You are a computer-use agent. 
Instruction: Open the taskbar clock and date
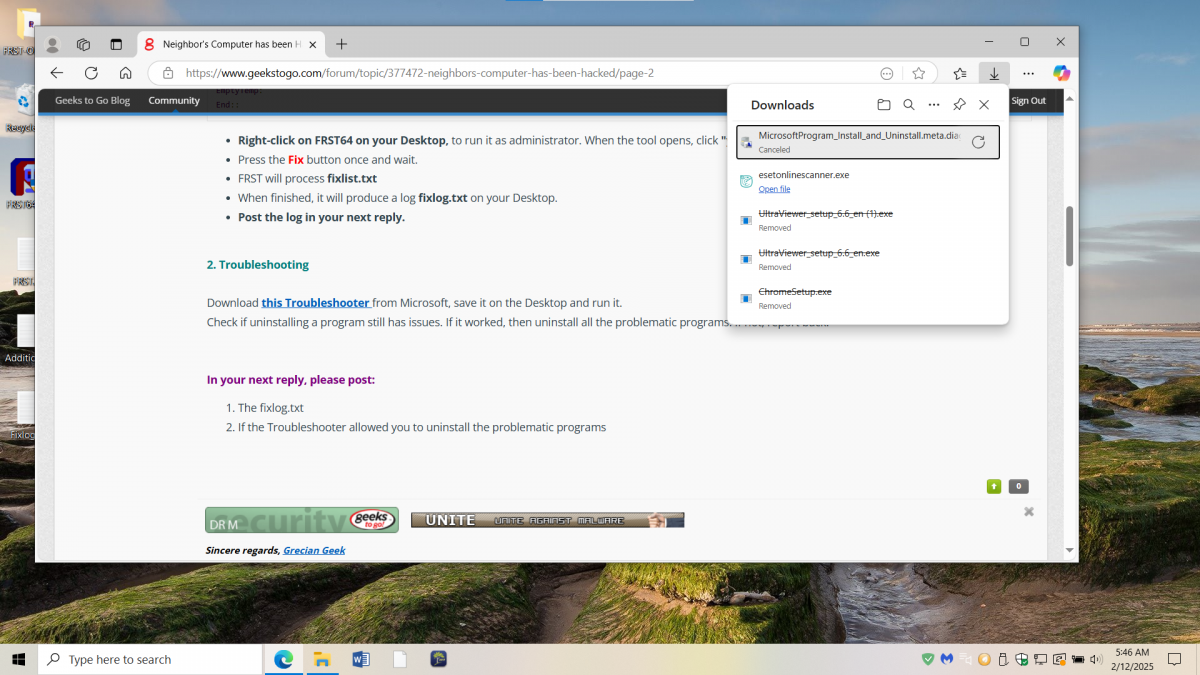[x=1133, y=659]
